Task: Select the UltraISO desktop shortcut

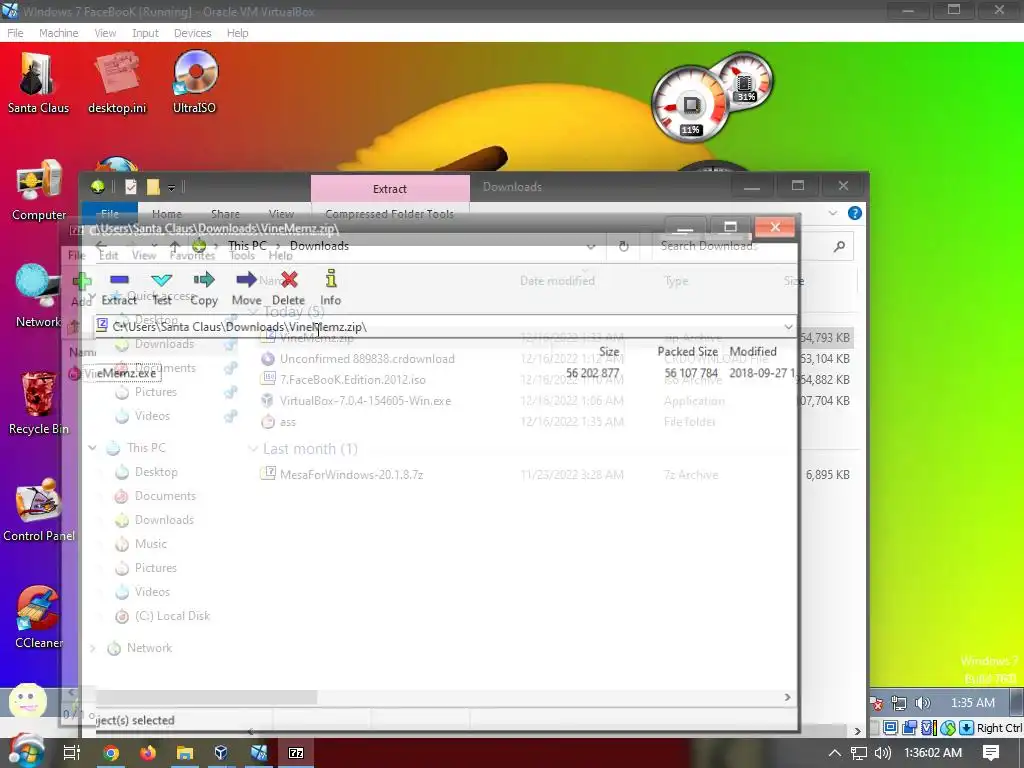Action: pos(195,83)
